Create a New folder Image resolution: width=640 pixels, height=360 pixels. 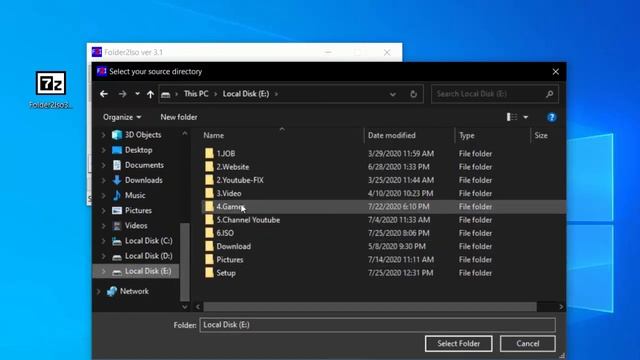pos(179,117)
